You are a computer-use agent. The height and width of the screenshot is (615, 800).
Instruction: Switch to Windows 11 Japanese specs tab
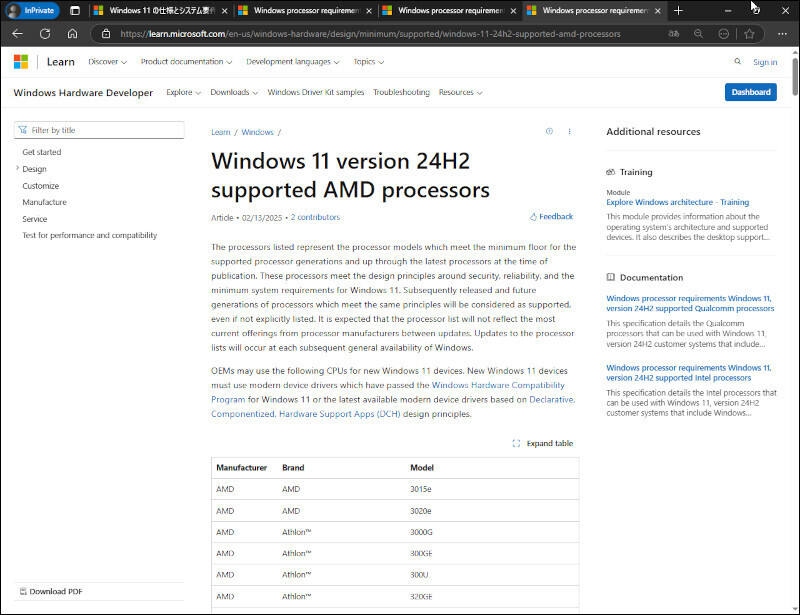point(162,10)
